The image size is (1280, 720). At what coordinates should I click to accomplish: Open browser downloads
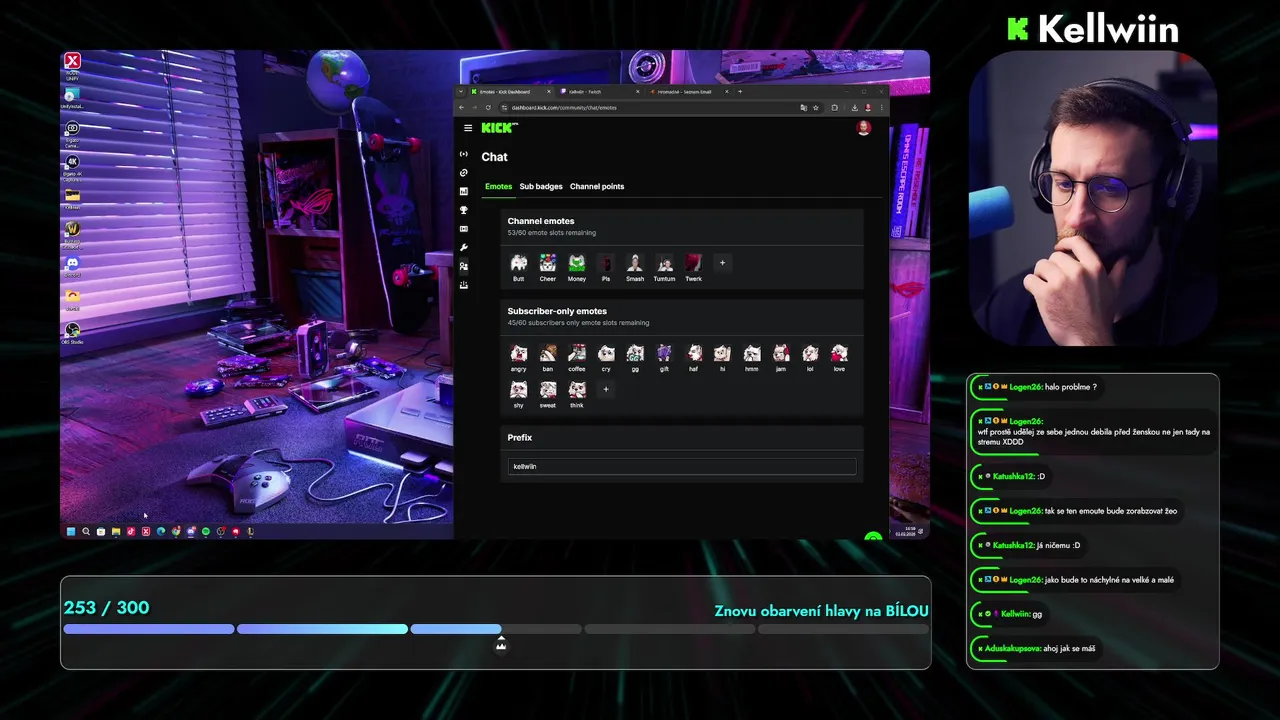pos(855,107)
